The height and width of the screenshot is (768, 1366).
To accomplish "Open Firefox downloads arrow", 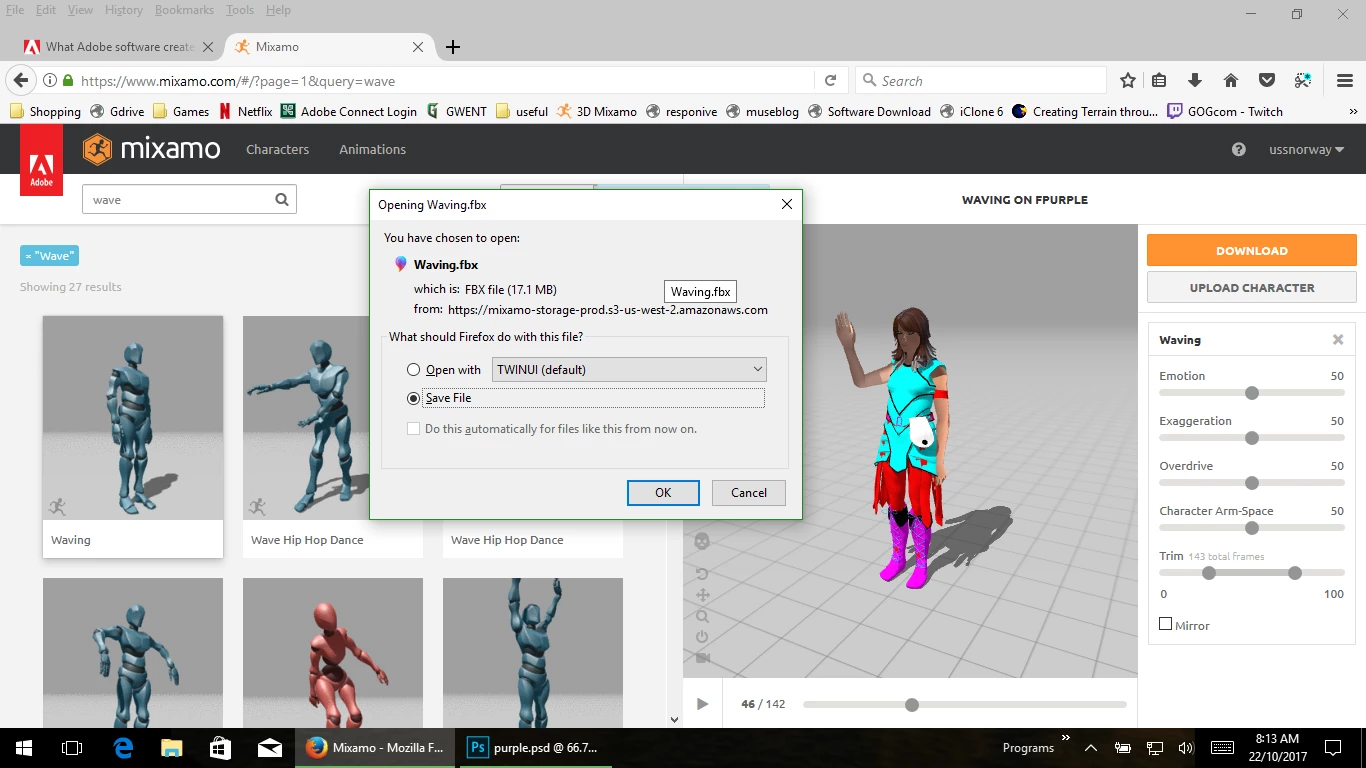I will (x=1194, y=81).
